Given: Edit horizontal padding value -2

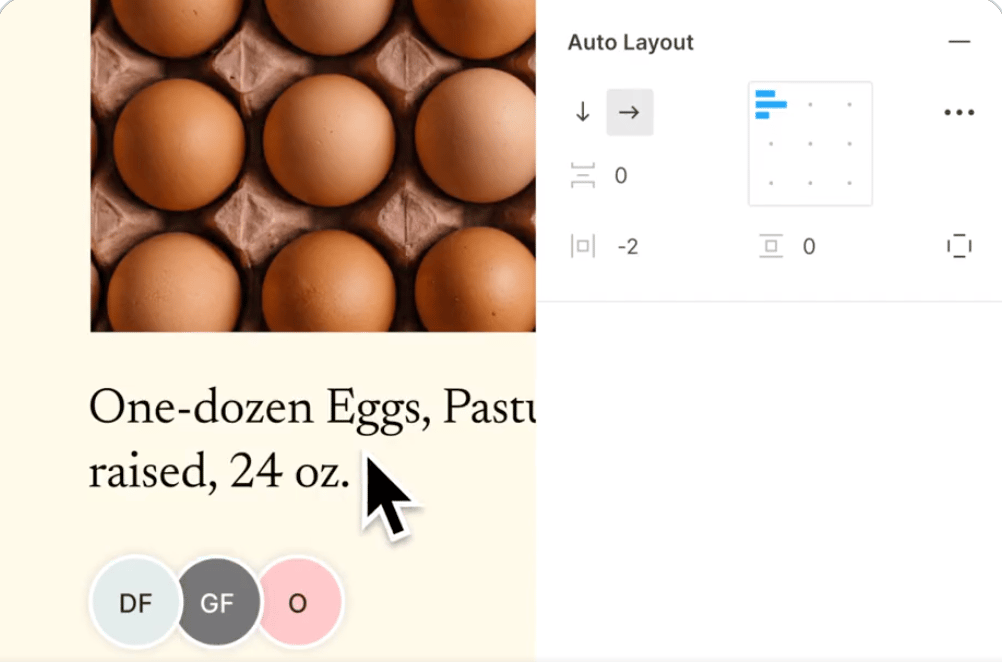Looking at the screenshot, I should click(628, 247).
